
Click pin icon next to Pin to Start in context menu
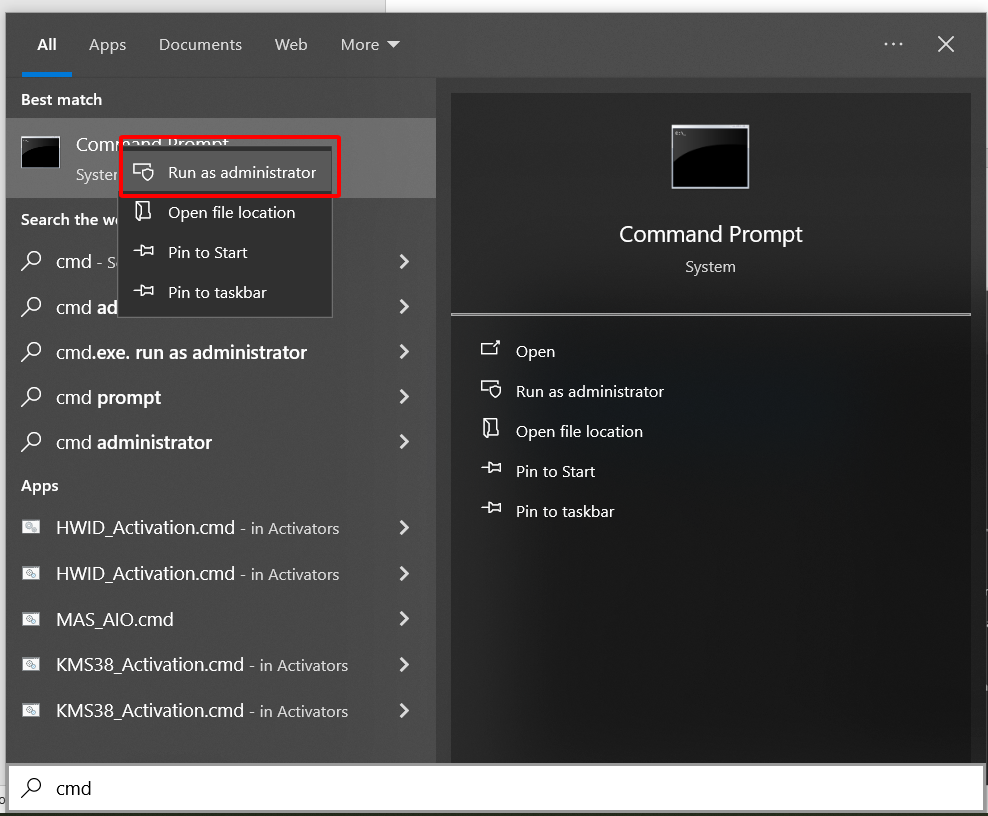click(144, 252)
